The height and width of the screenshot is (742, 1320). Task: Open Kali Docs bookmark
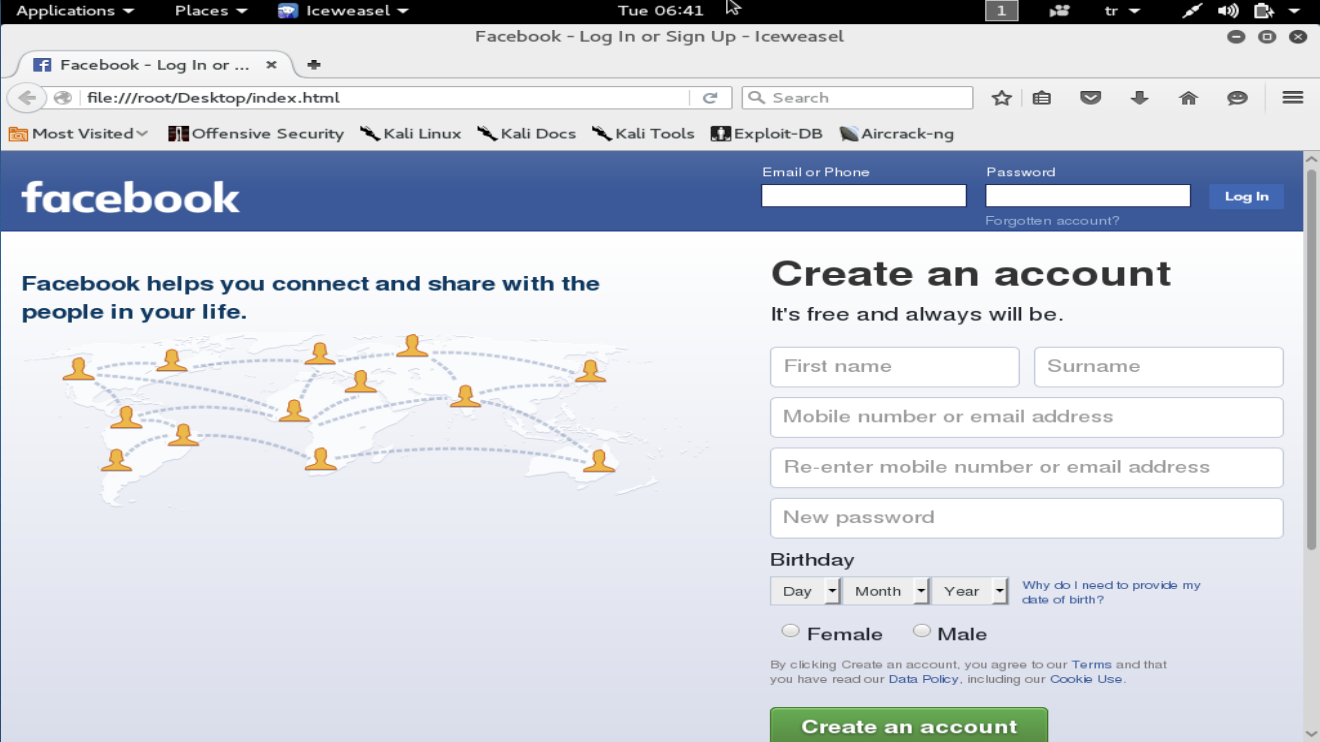[527, 134]
